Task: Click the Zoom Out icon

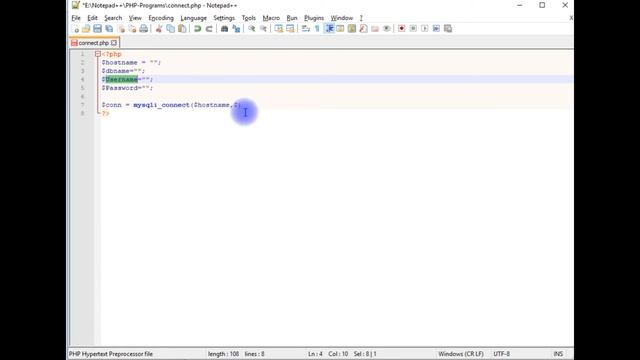Action: point(263,29)
